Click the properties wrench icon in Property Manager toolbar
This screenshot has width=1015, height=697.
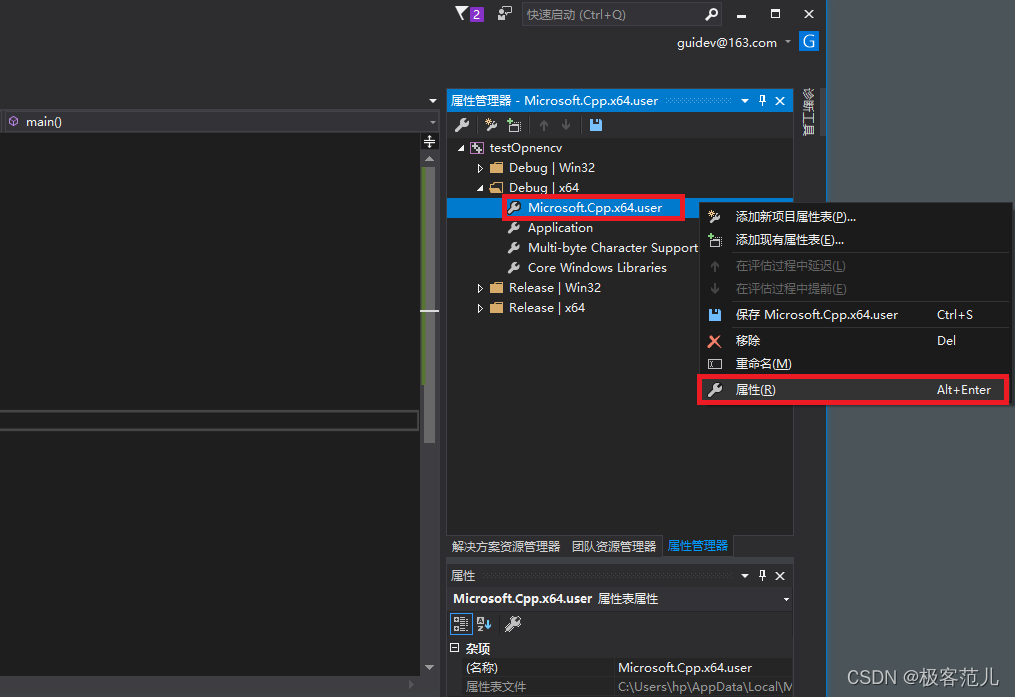coord(462,124)
